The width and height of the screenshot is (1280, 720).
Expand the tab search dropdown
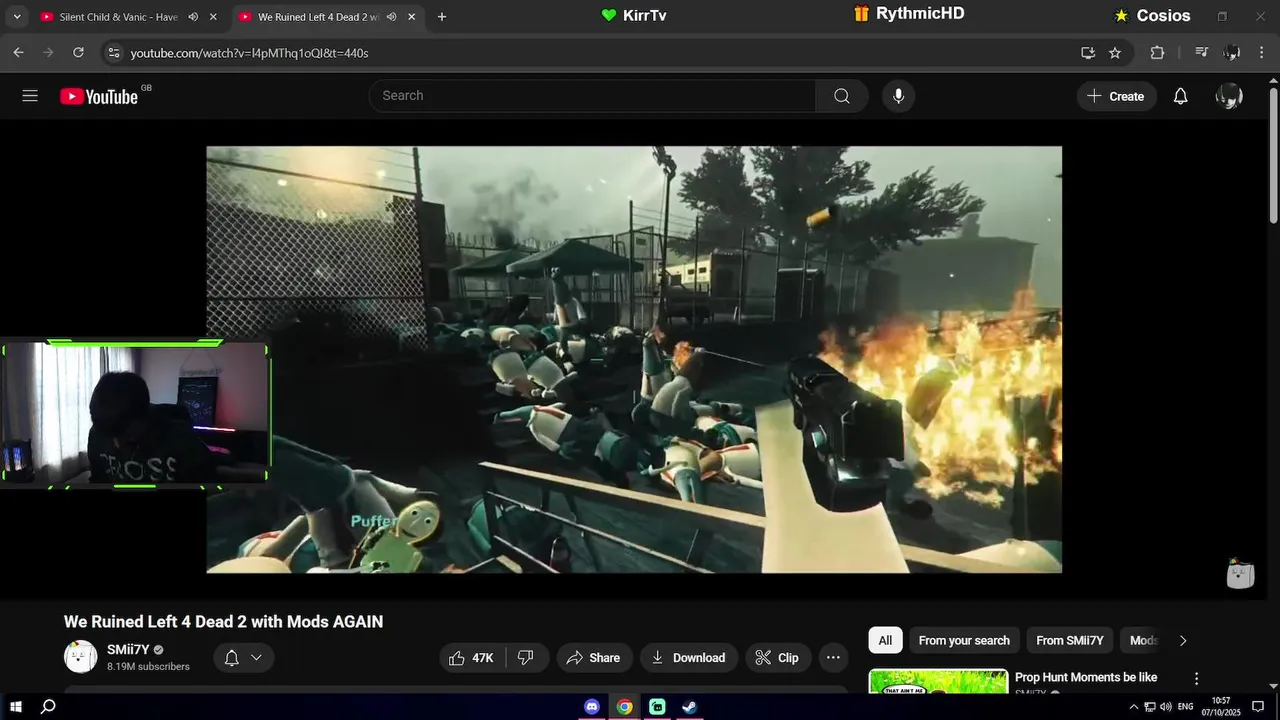click(17, 17)
